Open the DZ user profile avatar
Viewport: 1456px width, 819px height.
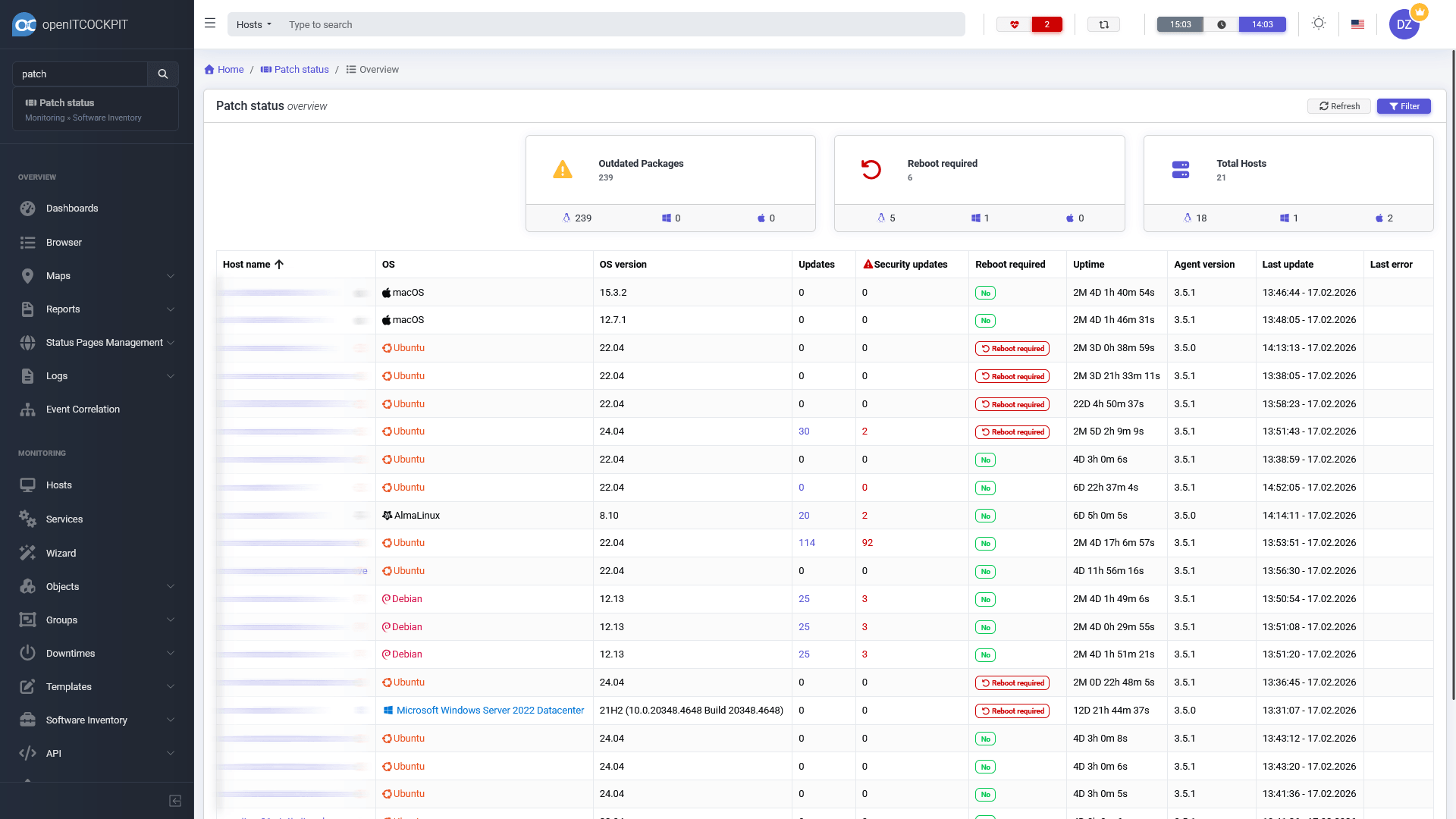pos(1404,24)
